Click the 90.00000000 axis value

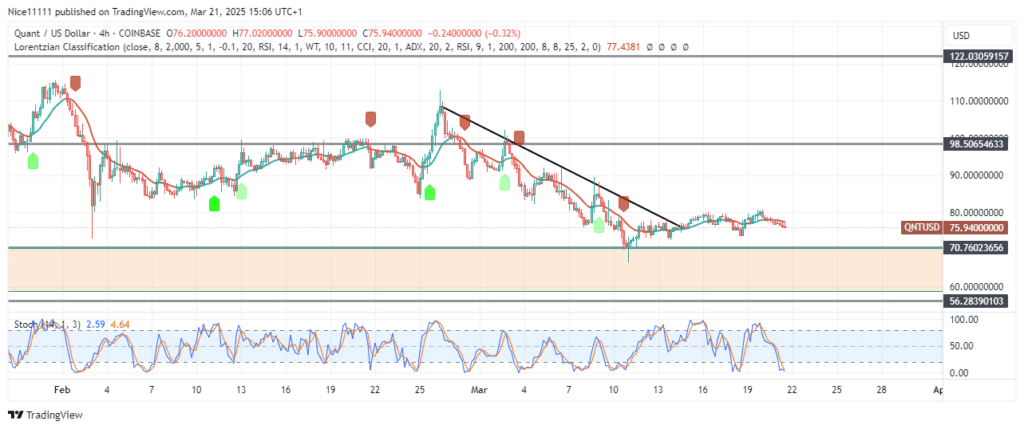click(974, 175)
